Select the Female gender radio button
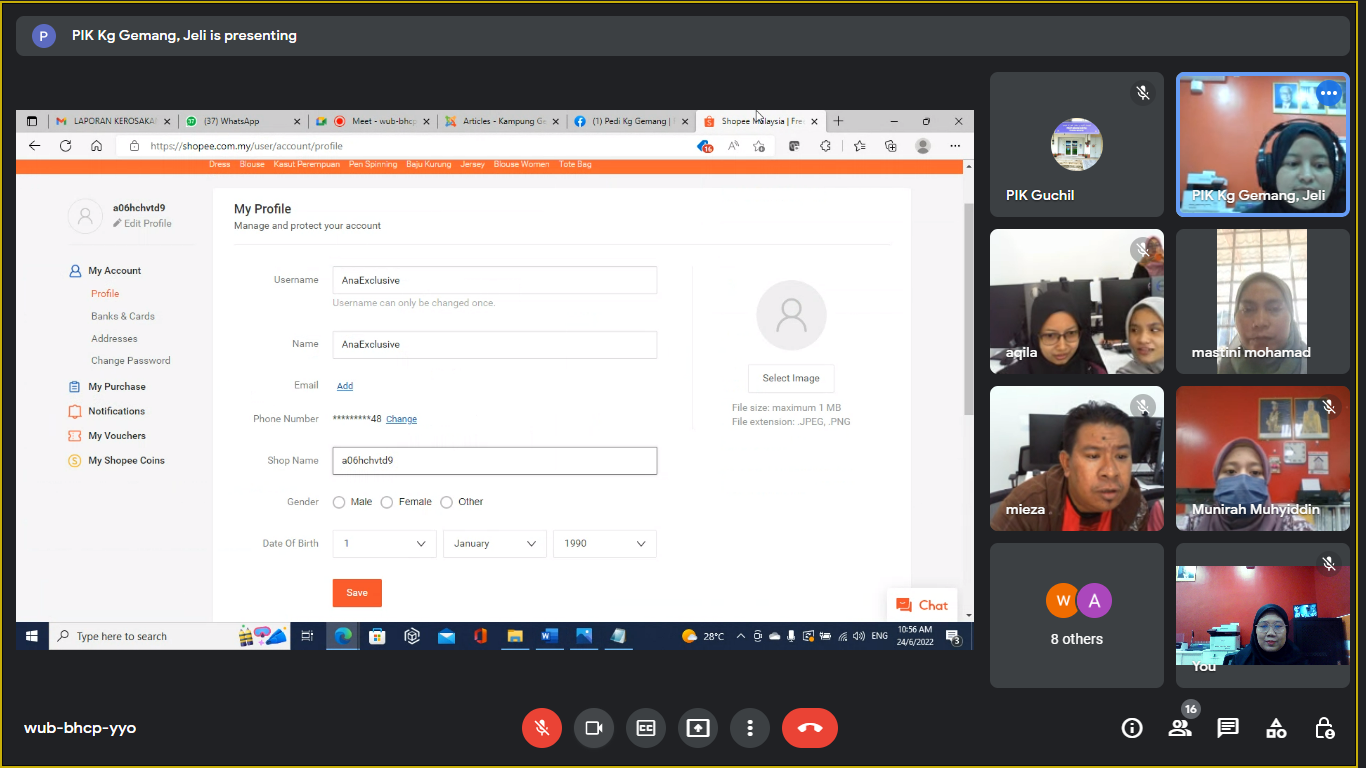 point(387,502)
